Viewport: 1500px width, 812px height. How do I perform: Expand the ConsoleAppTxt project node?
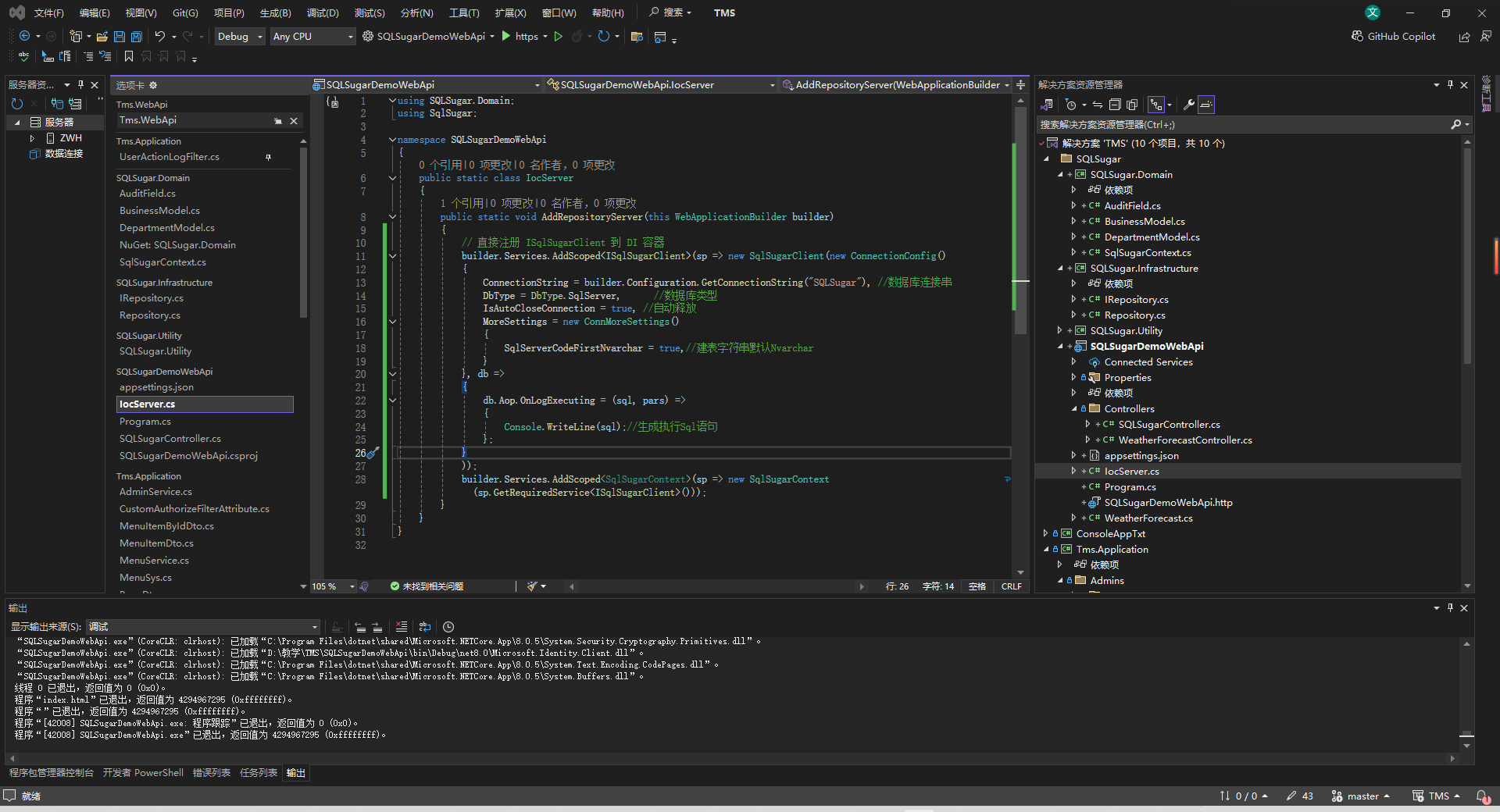click(1045, 534)
